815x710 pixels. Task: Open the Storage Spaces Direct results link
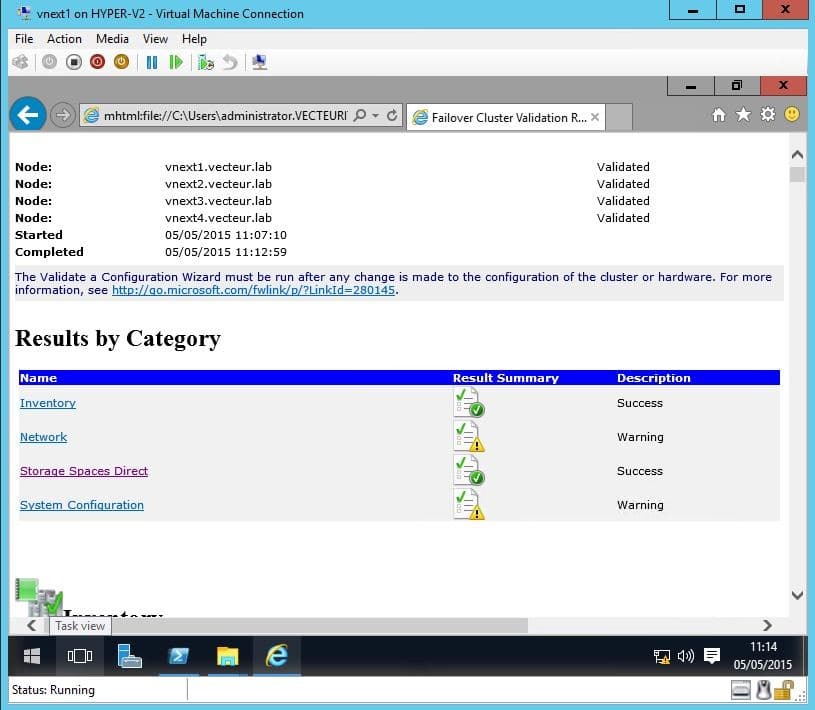click(84, 471)
